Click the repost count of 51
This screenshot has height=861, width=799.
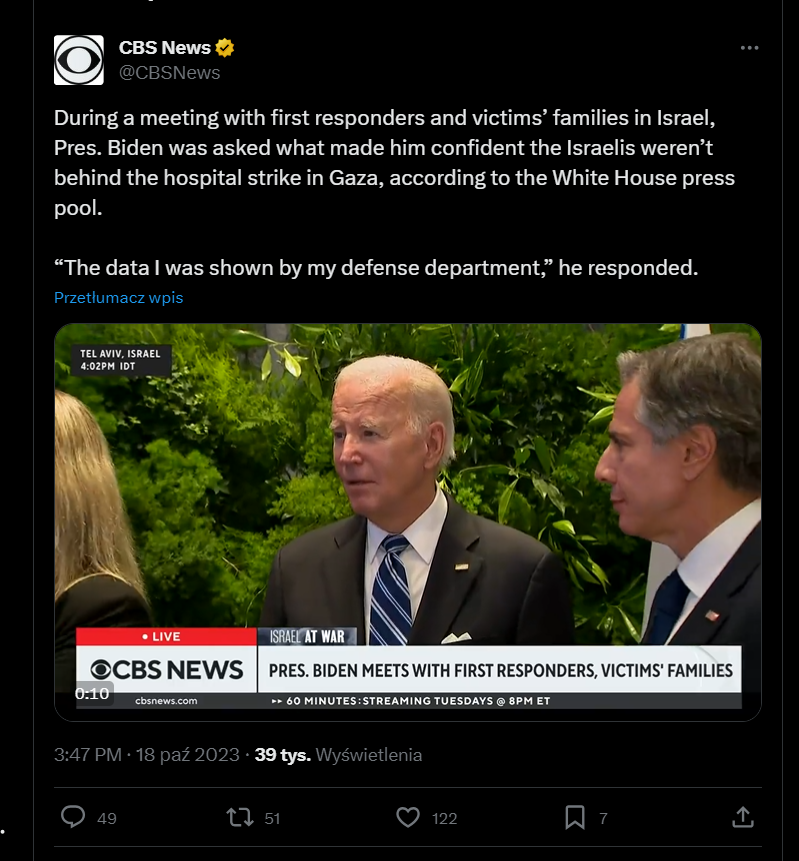(272, 818)
